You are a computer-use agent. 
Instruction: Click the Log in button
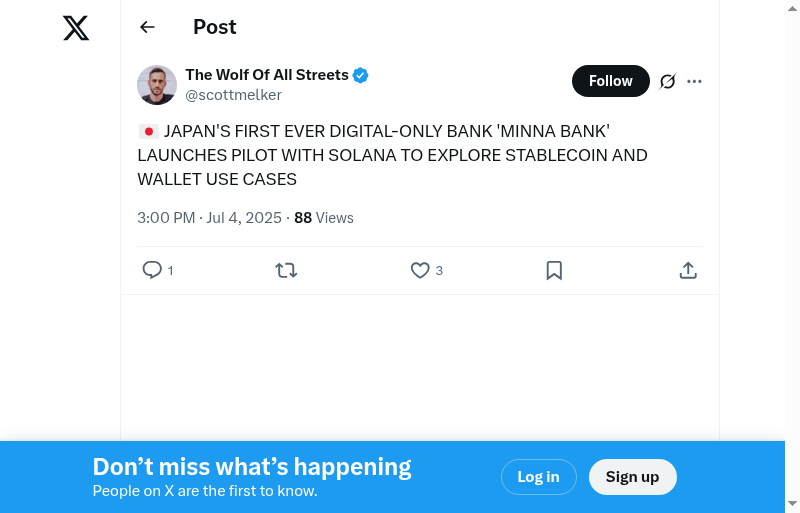[x=538, y=477]
